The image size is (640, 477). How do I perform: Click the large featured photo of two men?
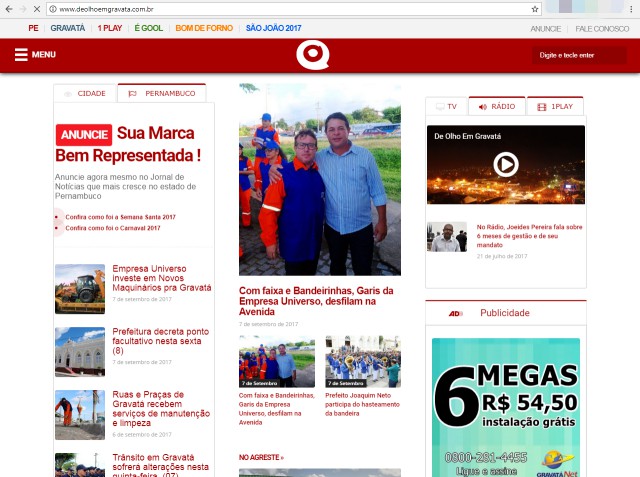pos(320,180)
